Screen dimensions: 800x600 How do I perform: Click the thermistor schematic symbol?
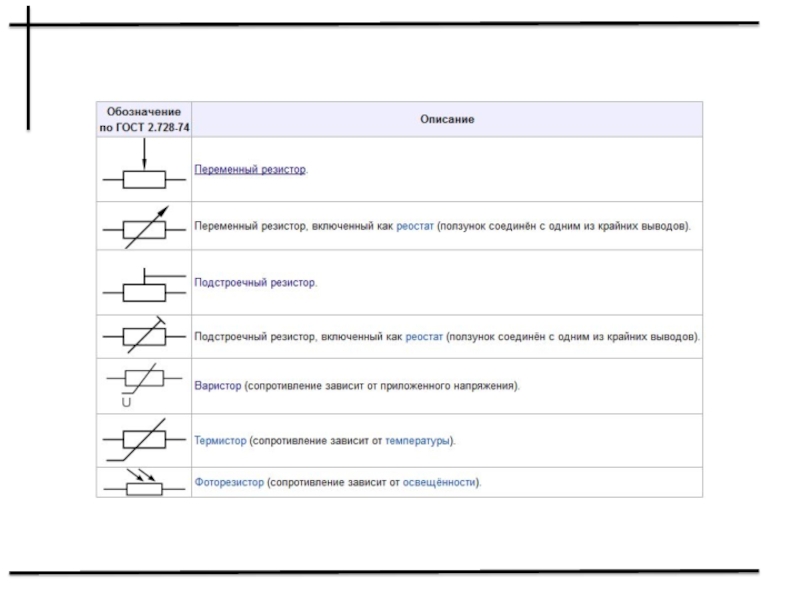pyautogui.click(x=144, y=440)
